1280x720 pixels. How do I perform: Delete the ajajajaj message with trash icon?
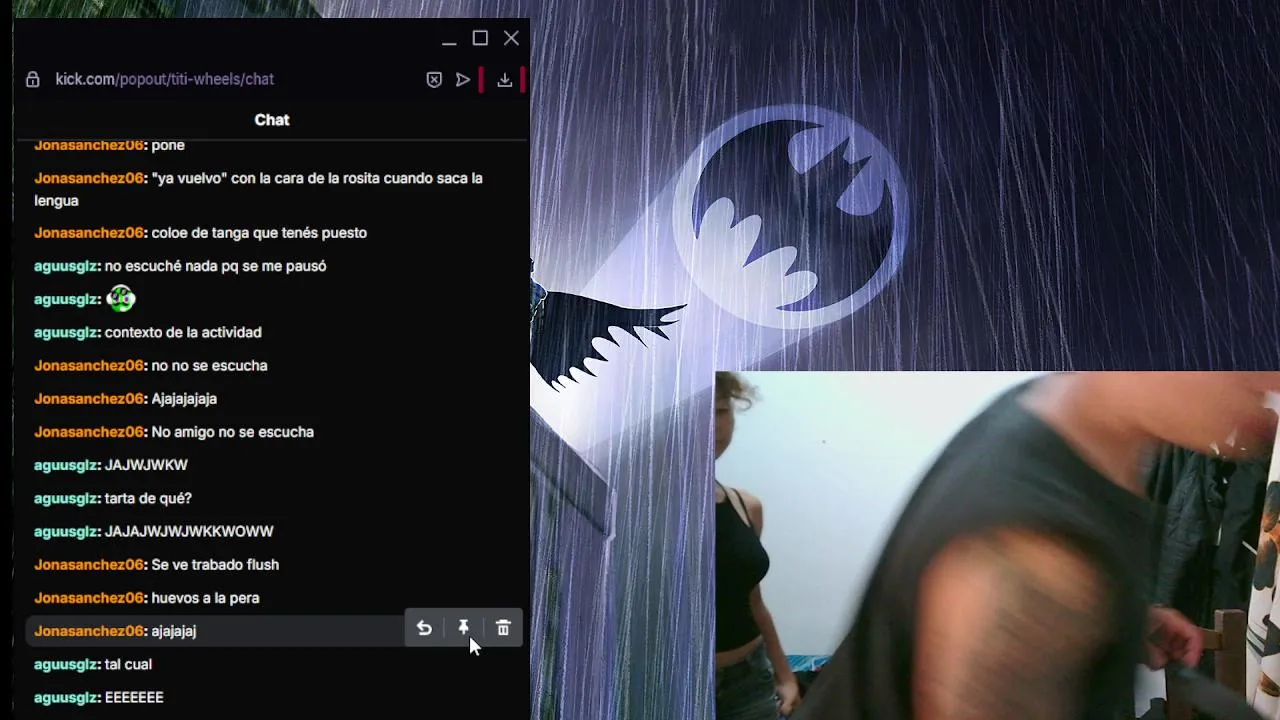(x=503, y=628)
